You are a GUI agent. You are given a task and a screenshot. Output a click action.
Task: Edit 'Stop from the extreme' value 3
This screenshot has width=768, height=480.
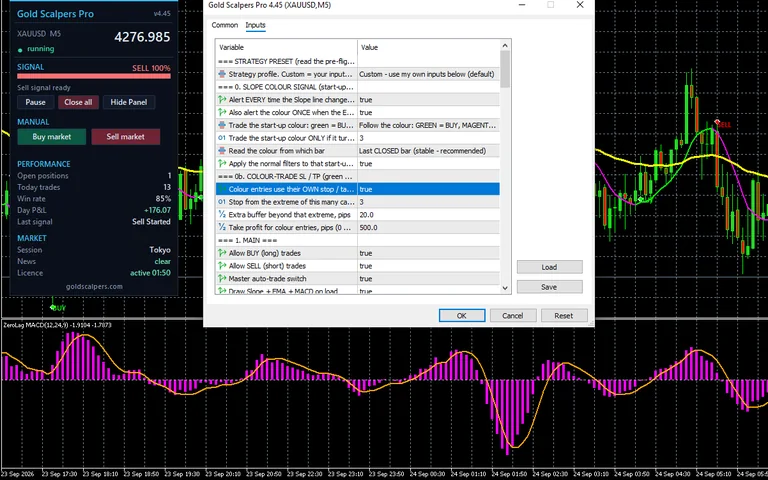click(x=429, y=202)
